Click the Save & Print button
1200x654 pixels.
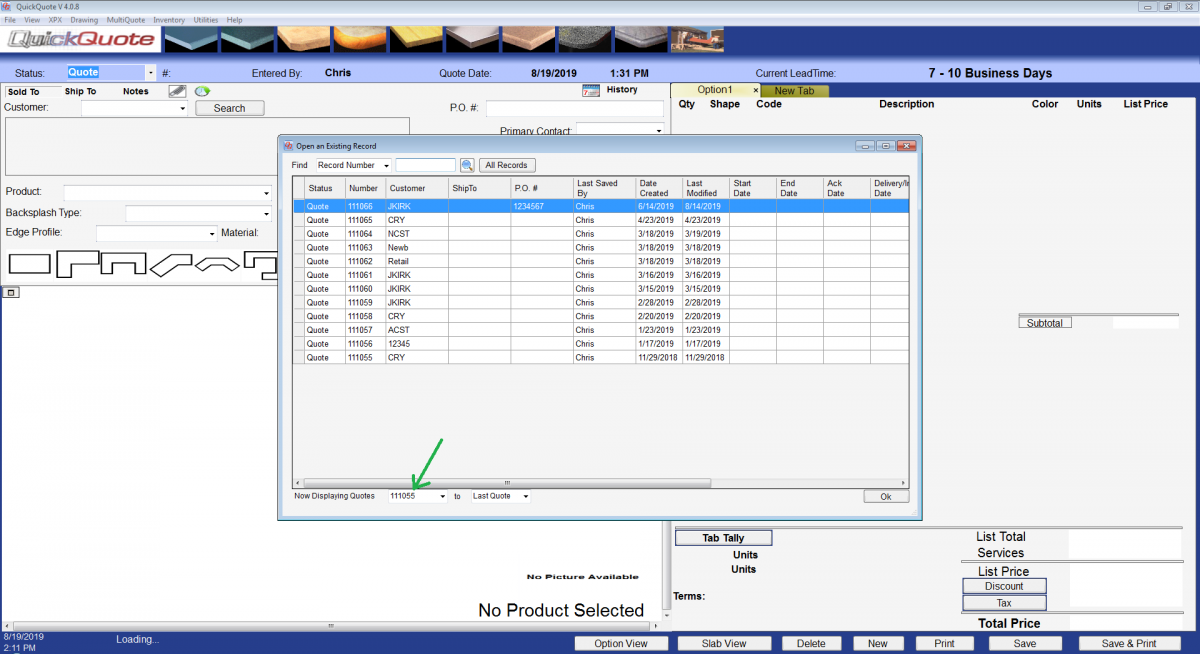(1129, 644)
